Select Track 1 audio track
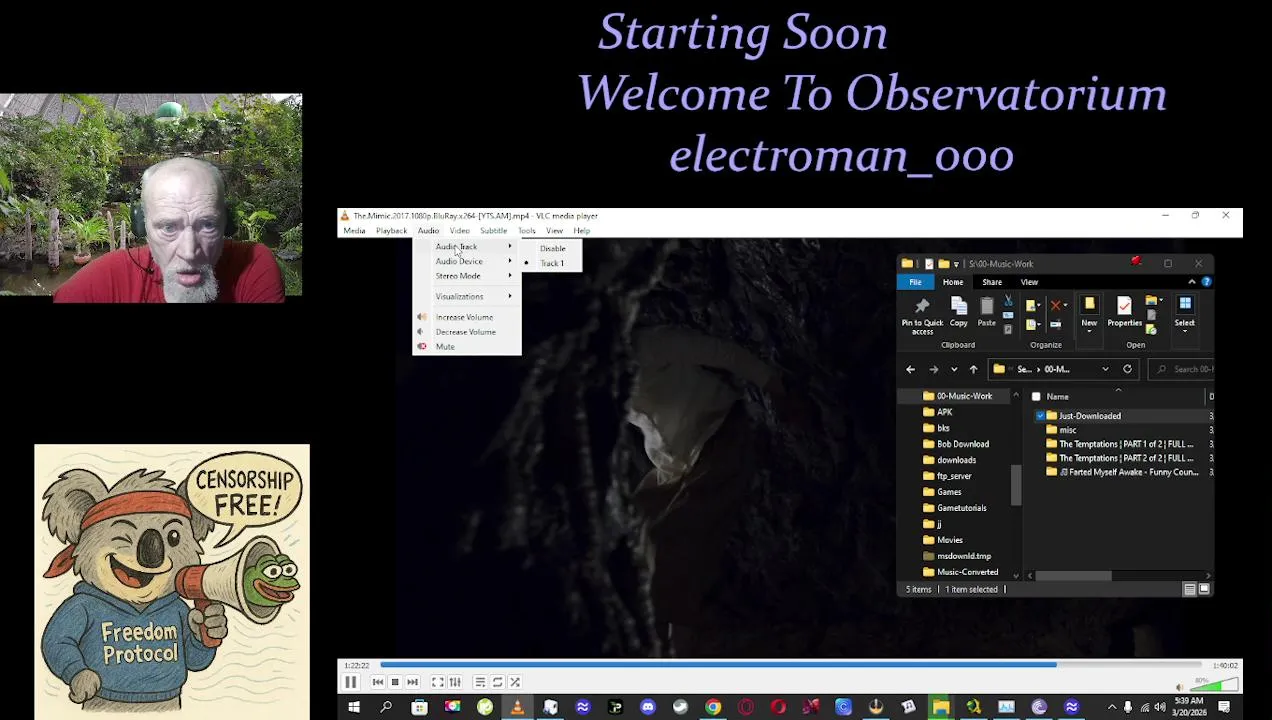This screenshot has width=1272, height=720. tap(552, 263)
